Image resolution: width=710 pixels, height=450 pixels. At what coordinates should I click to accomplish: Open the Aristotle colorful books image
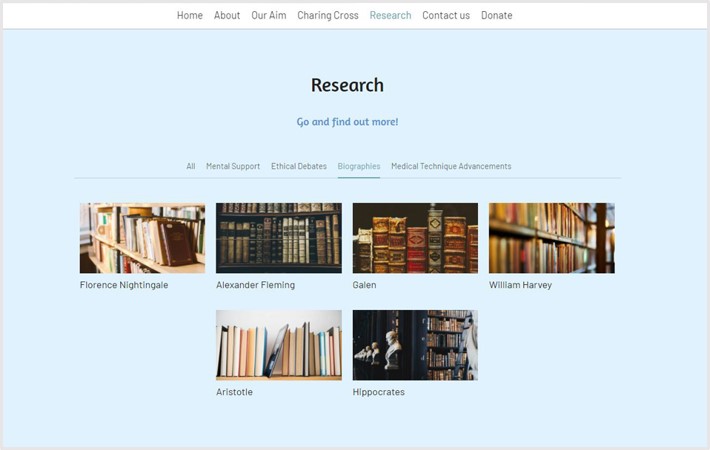point(279,345)
